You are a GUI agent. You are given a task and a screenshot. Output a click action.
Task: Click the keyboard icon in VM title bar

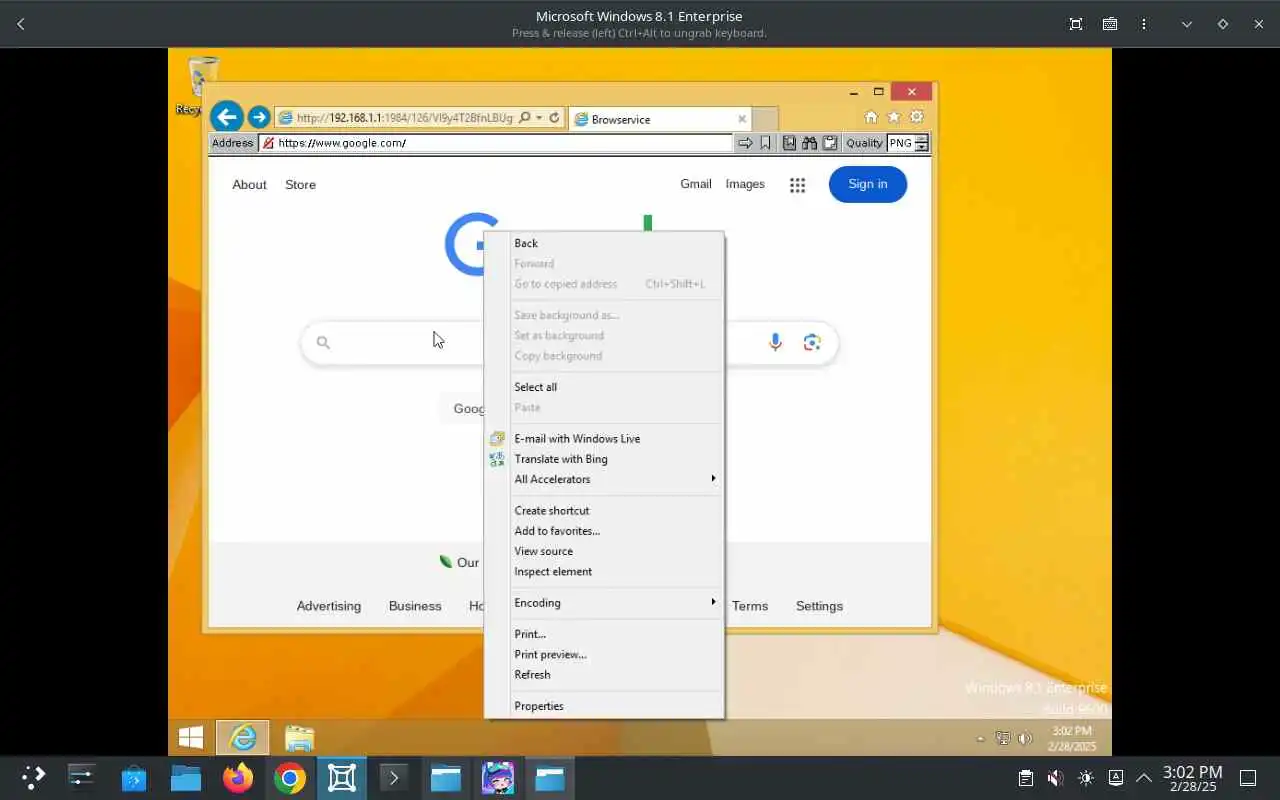click(x=1110, y=24)
